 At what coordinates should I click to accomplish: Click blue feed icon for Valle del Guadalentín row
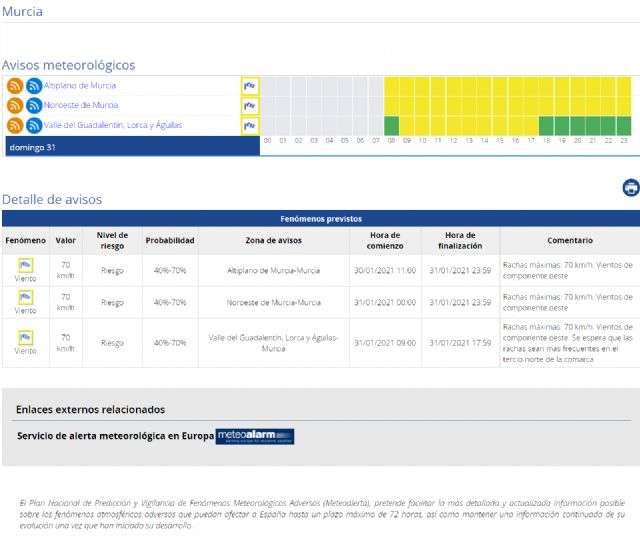coord(34,125)
